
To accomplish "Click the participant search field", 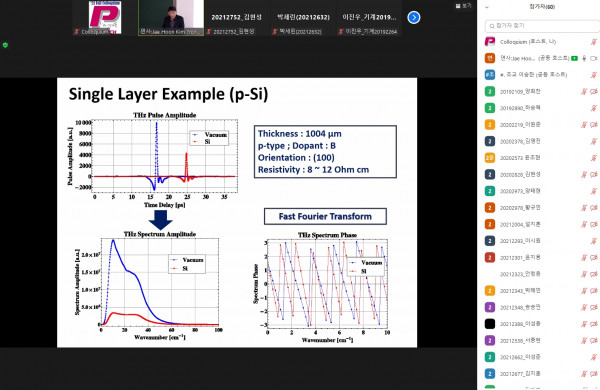I will click(x=542, y=26).
